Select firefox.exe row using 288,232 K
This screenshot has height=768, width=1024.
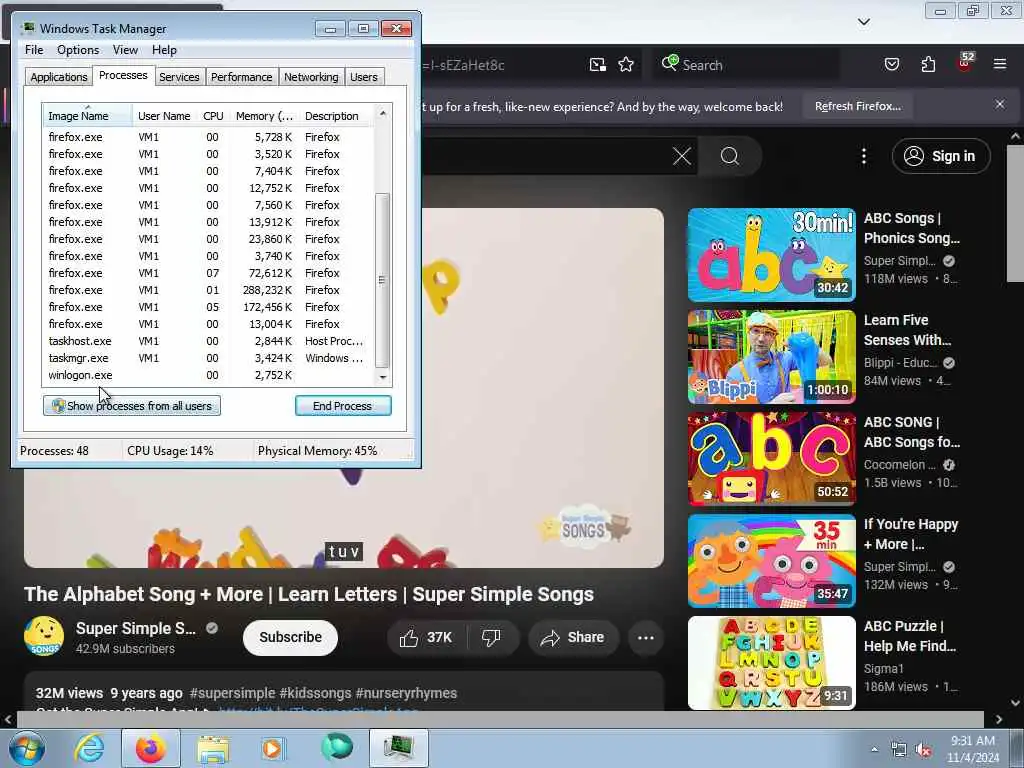[208, 290]
